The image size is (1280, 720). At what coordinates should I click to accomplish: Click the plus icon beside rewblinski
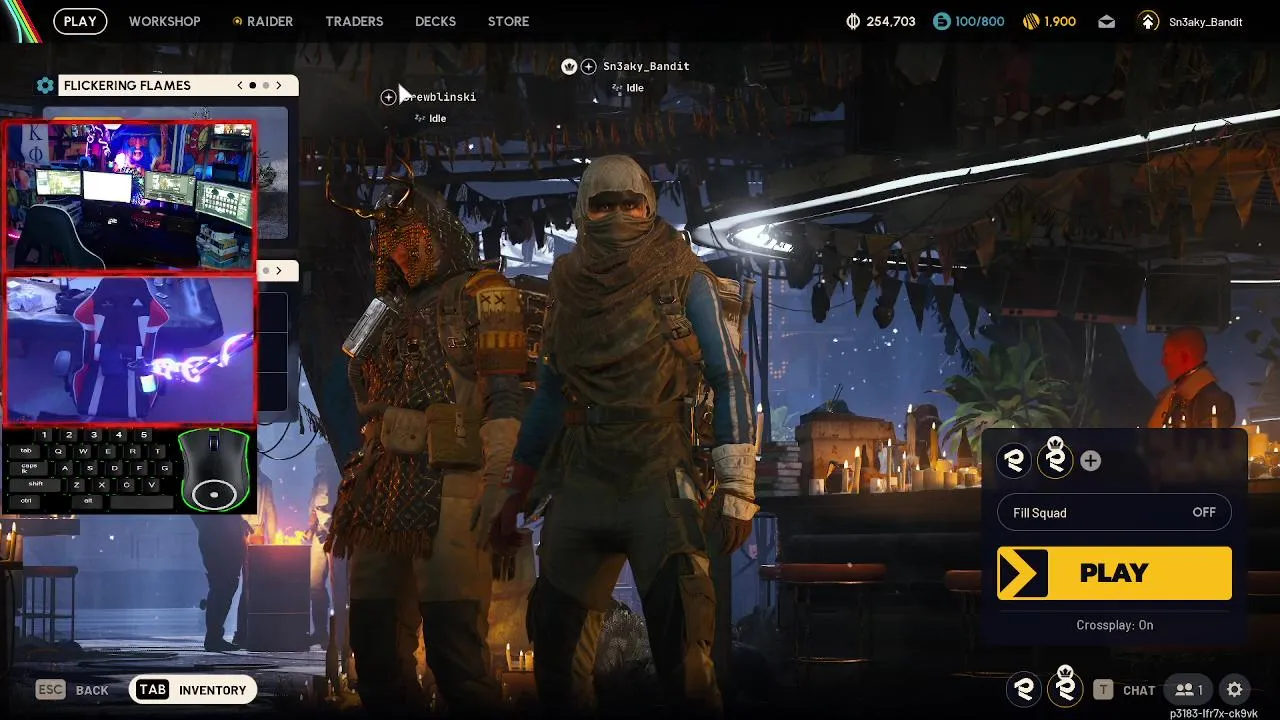pos(388,97)
